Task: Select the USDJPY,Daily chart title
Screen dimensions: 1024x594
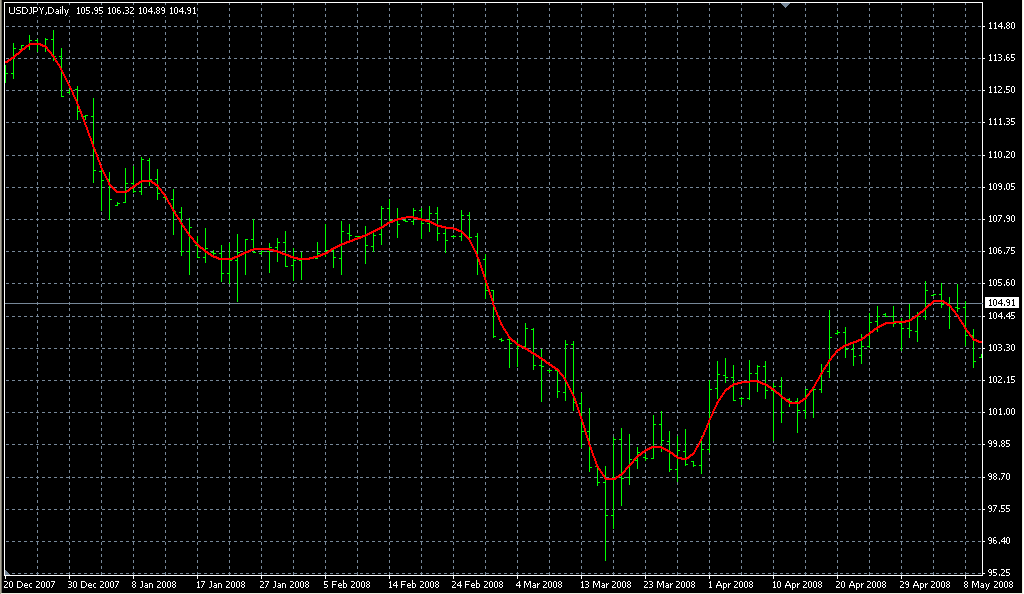Action: click(37, 11)
